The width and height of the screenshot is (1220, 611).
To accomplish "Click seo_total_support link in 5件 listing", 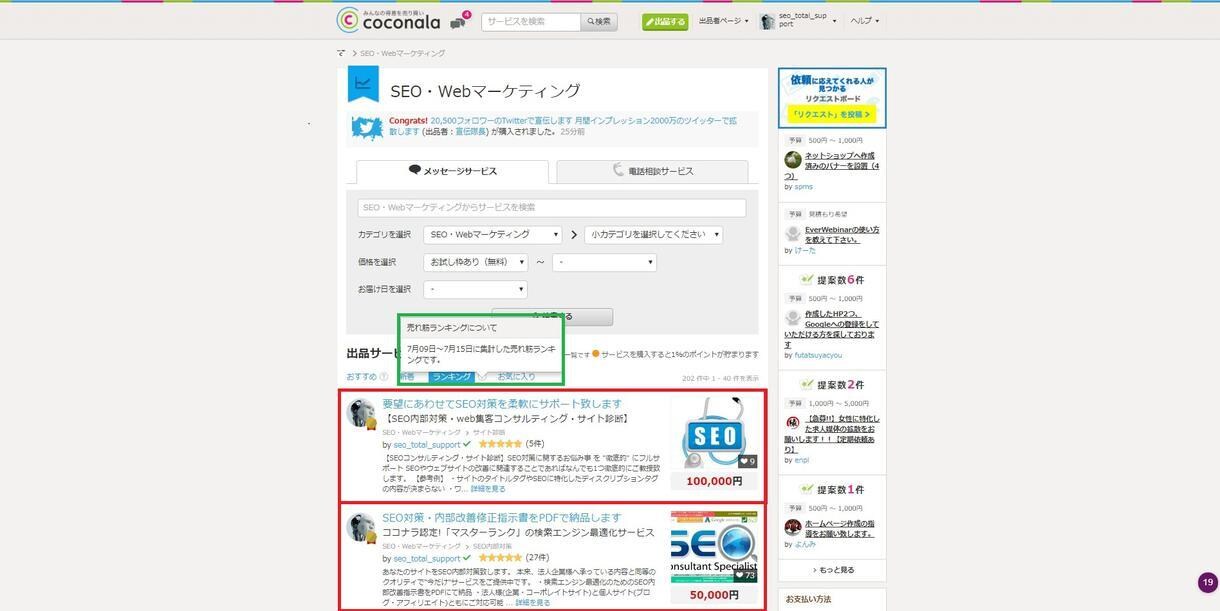I will tap(427, 444).
